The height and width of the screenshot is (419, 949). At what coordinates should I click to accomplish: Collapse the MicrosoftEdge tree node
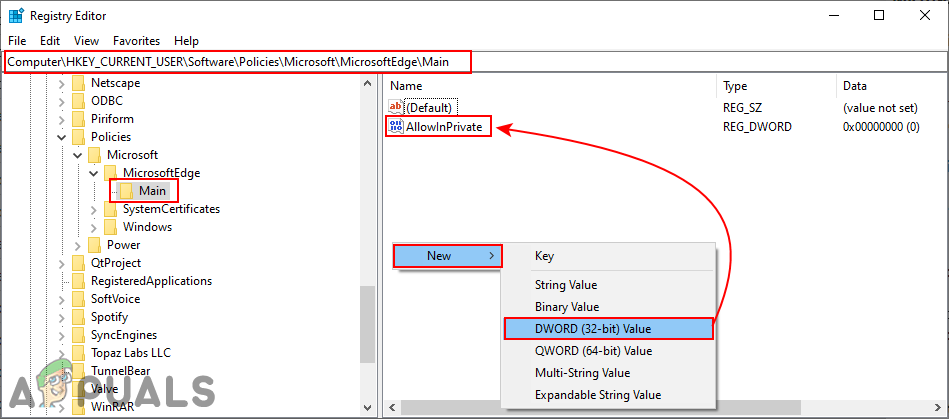[94, 173]
